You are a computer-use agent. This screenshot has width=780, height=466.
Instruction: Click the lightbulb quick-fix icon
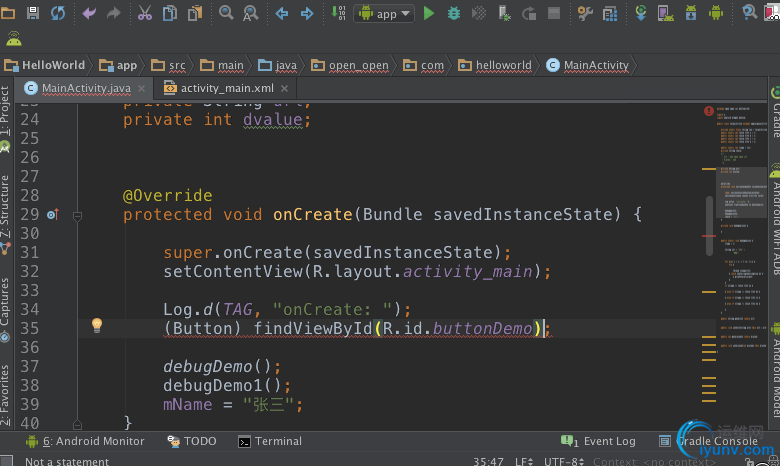tap(97, 325)
